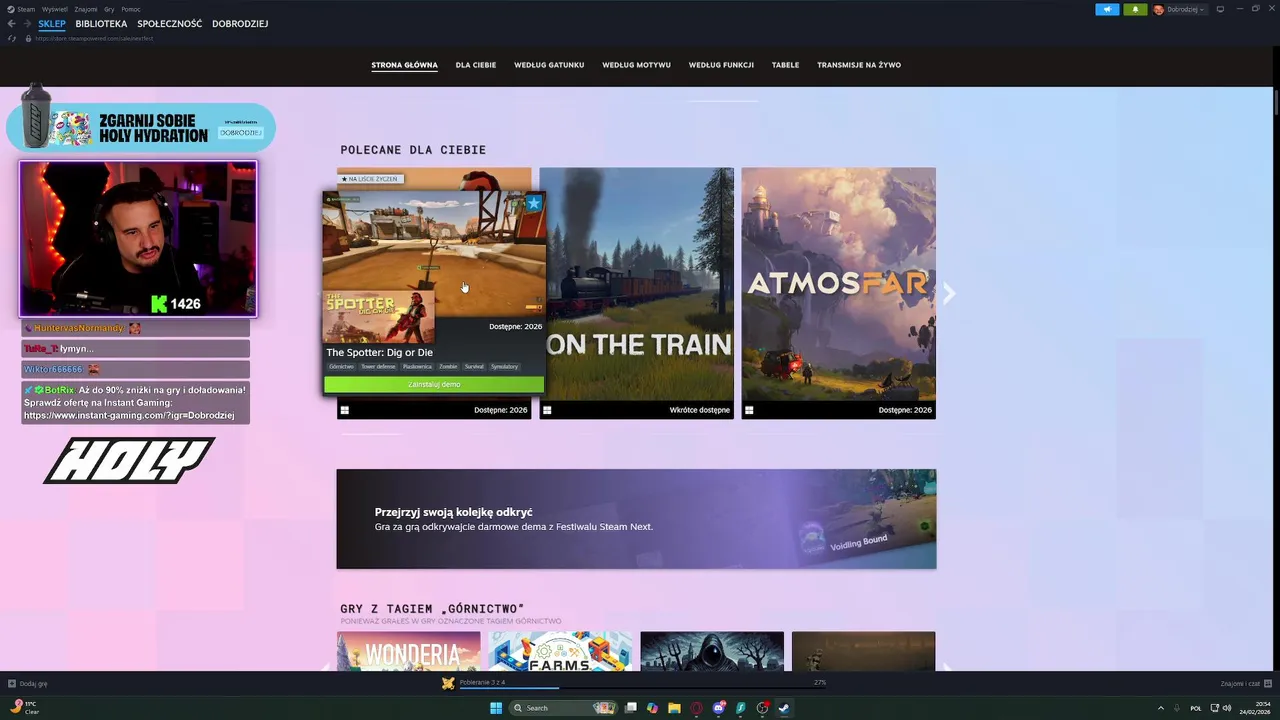
Task: Click the download game icon in Steam bottom bar
Action: (448, 683)
